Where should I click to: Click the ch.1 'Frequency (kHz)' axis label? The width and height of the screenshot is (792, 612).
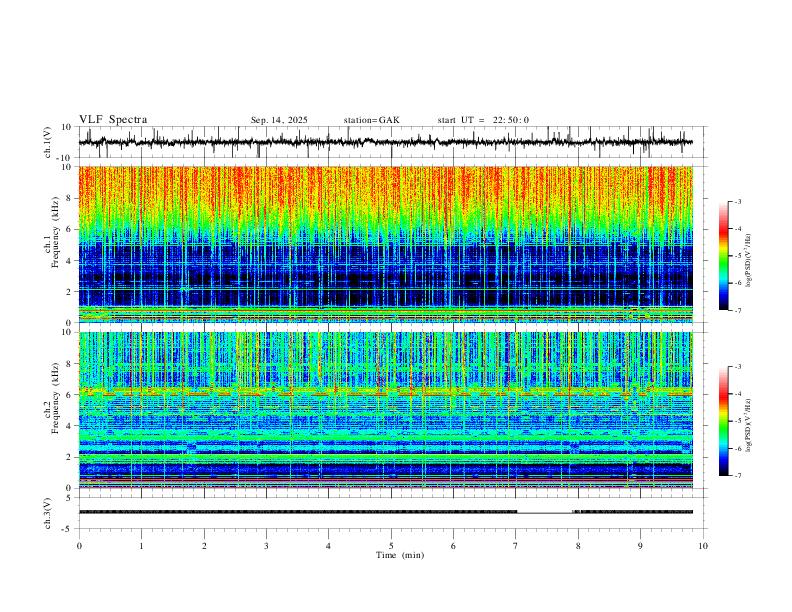coord(55,232)
